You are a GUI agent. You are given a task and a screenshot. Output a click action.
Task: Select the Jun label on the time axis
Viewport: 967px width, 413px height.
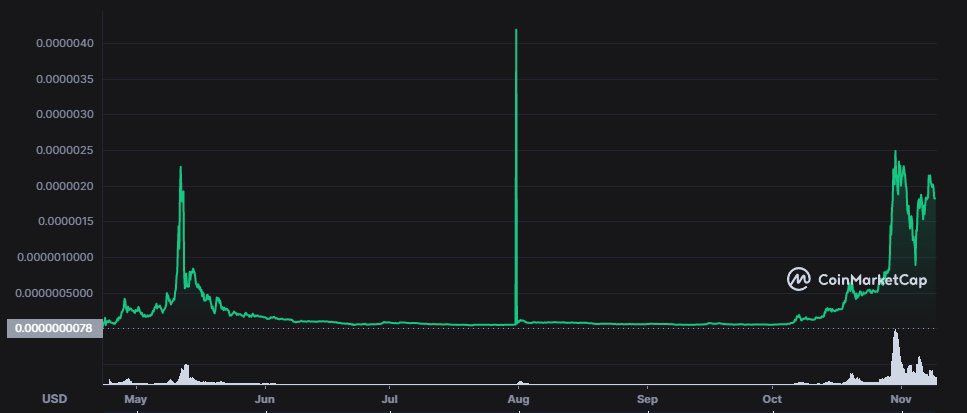[265, 399]
